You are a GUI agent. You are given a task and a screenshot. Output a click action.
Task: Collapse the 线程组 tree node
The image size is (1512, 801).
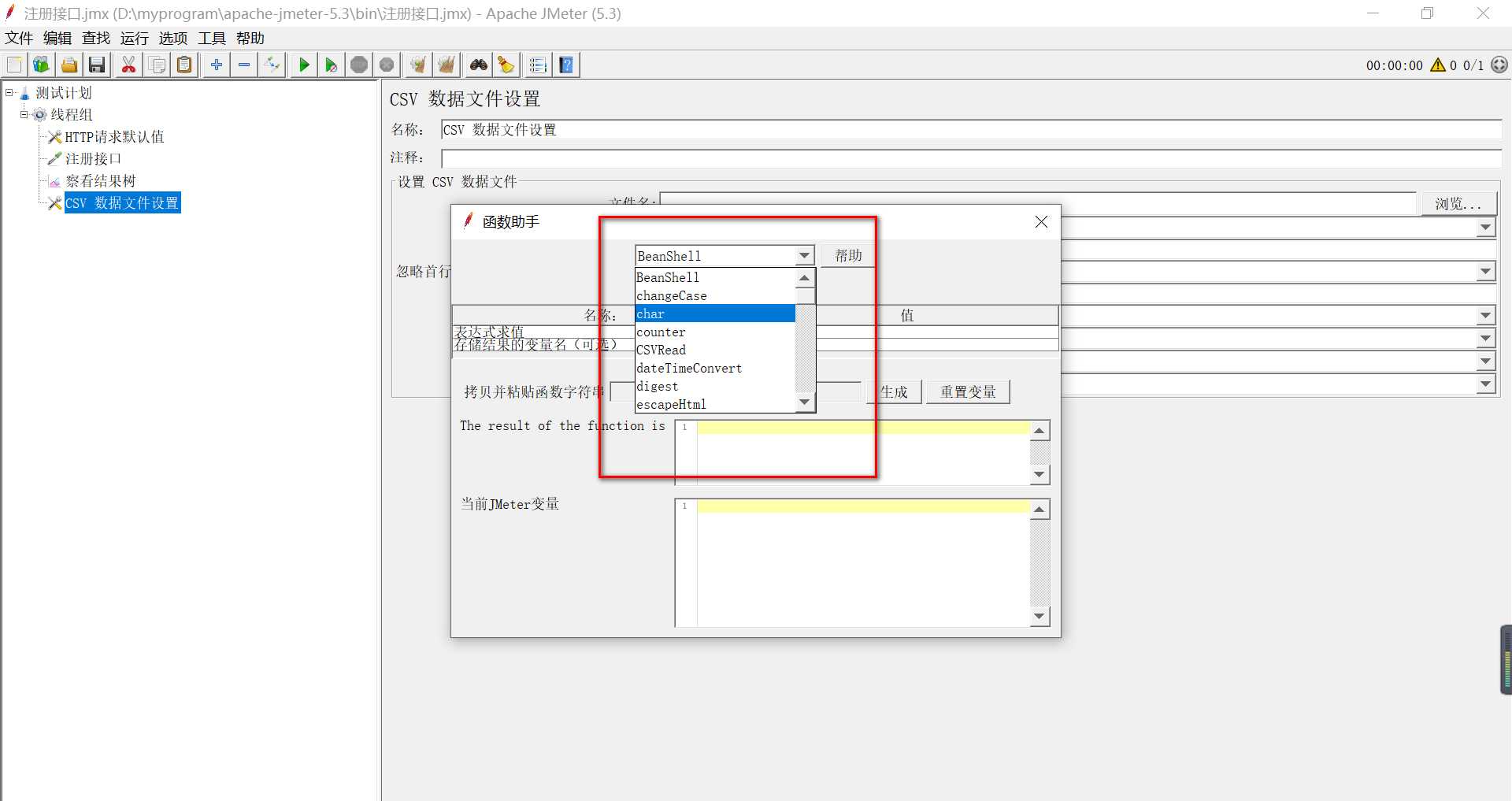pyautogui.click(x=24, y=115)
